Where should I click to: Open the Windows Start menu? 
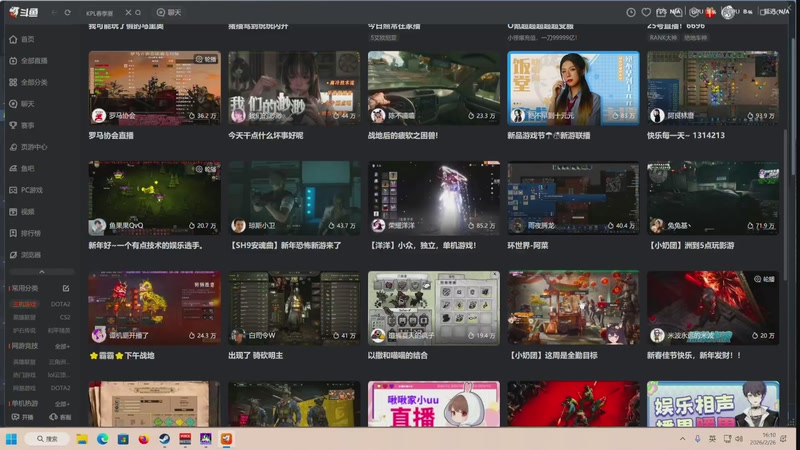pyautogui.click(x=11, y=439)
